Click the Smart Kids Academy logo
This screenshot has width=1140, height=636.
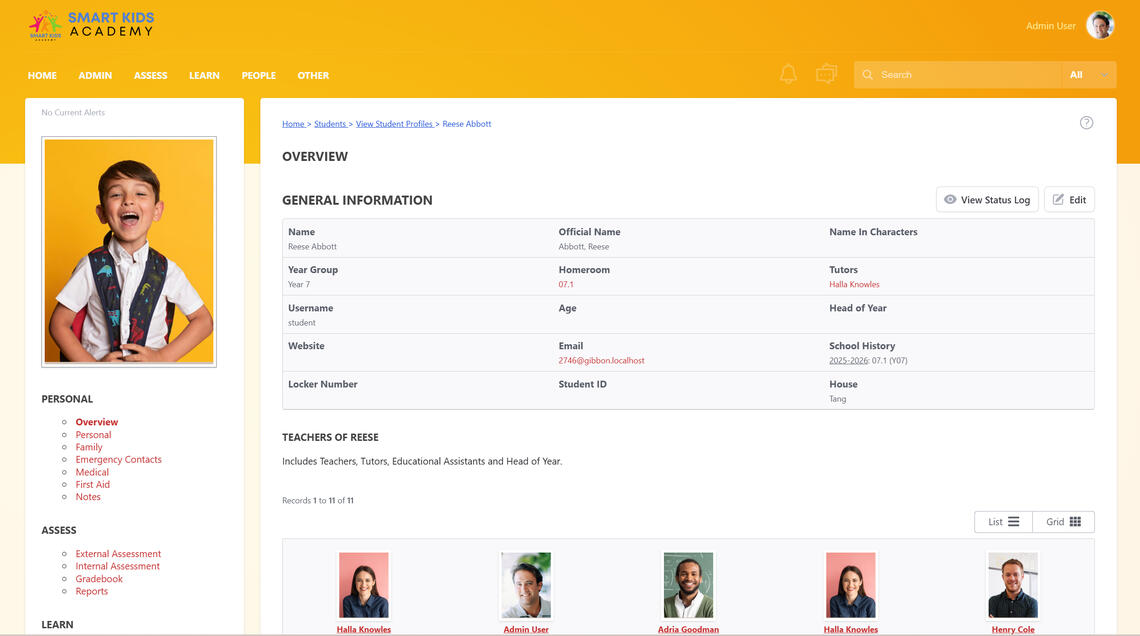coord(91,25)
